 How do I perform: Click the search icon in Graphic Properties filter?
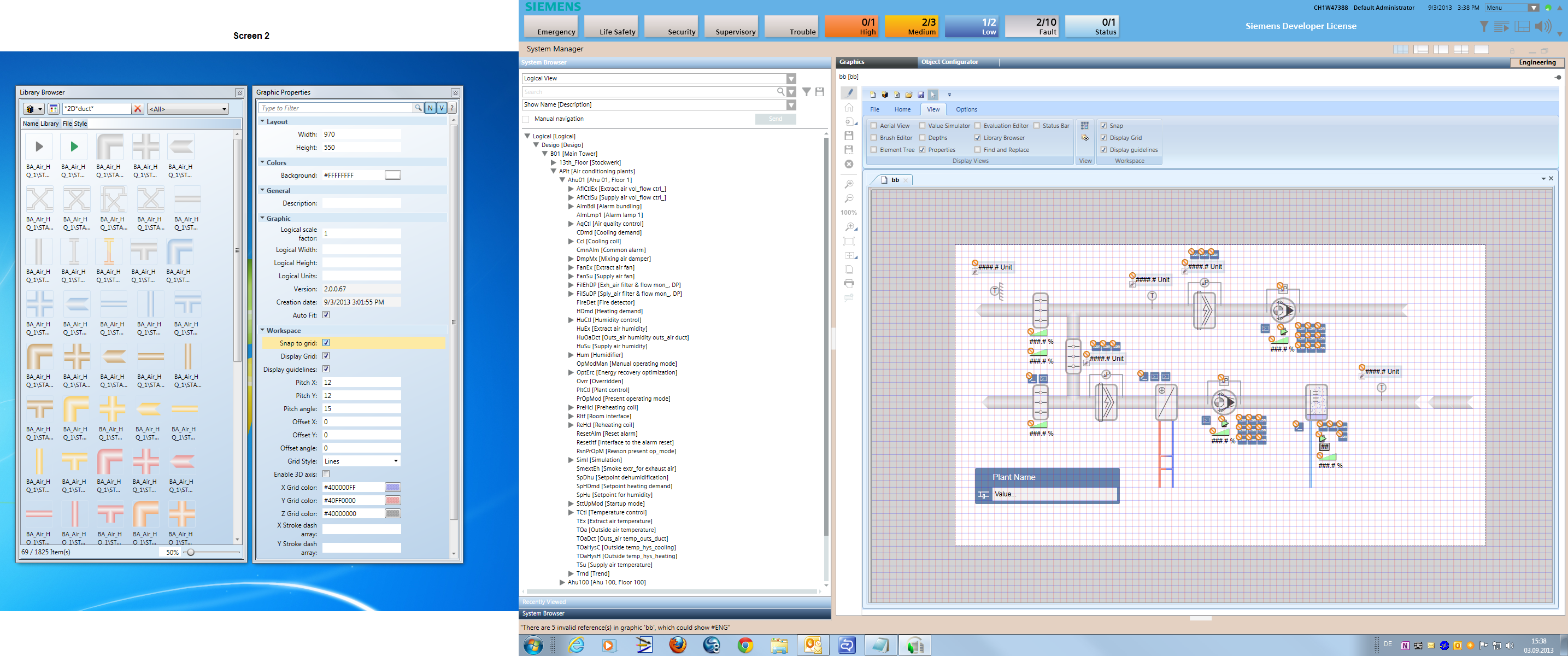[x=418, y=108]
